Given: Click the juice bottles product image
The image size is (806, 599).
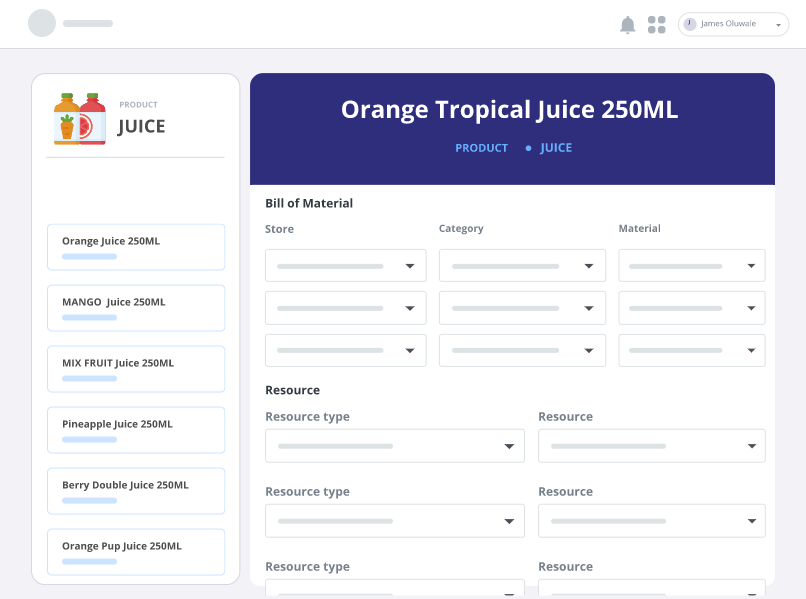Looking at the screenshot, I should tap(80, 119).
